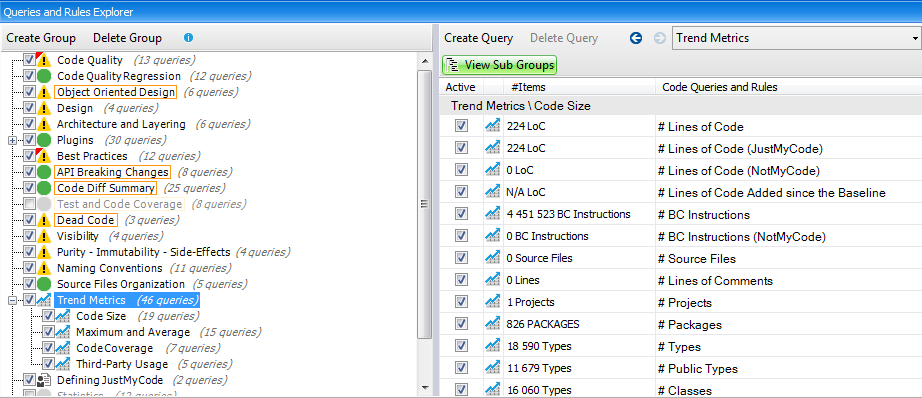
Task: Click the Create Query button
Action: click(479, 38)
